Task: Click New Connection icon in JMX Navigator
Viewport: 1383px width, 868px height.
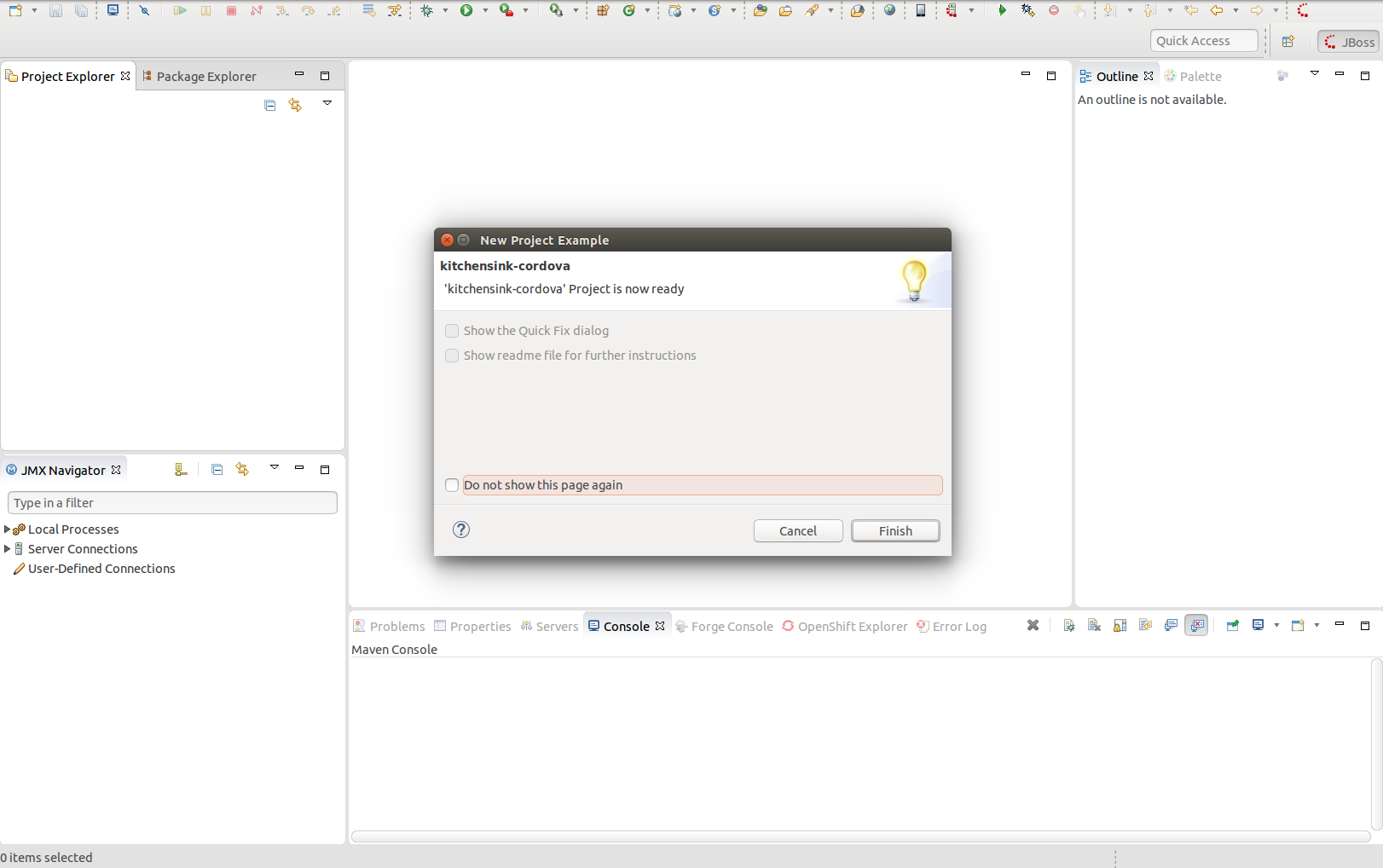Action: coord(181,470)
